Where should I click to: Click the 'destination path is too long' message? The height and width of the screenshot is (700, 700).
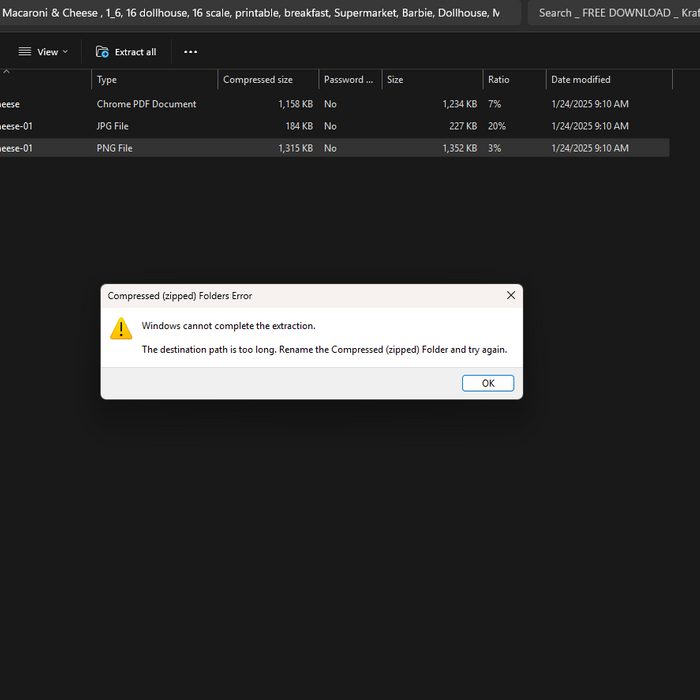click(x=325, y=349)
